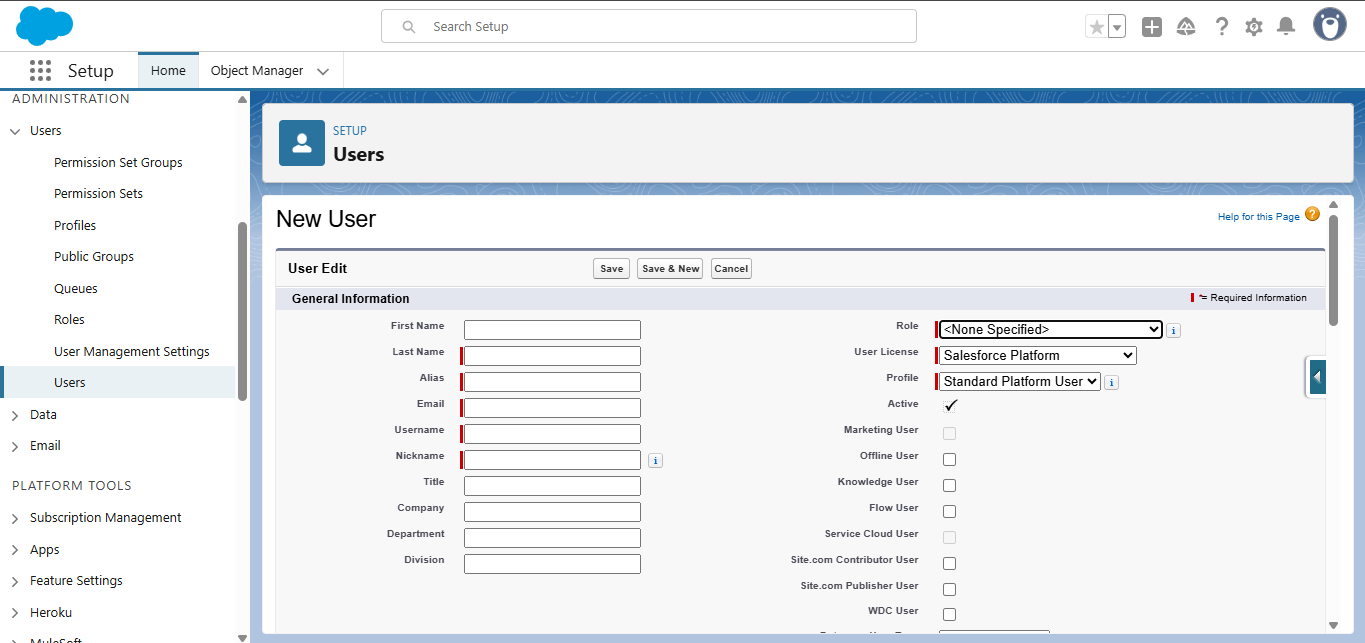
Task: Enable the Site.com Contributor User checkbox
Action: tap(949, 563)
